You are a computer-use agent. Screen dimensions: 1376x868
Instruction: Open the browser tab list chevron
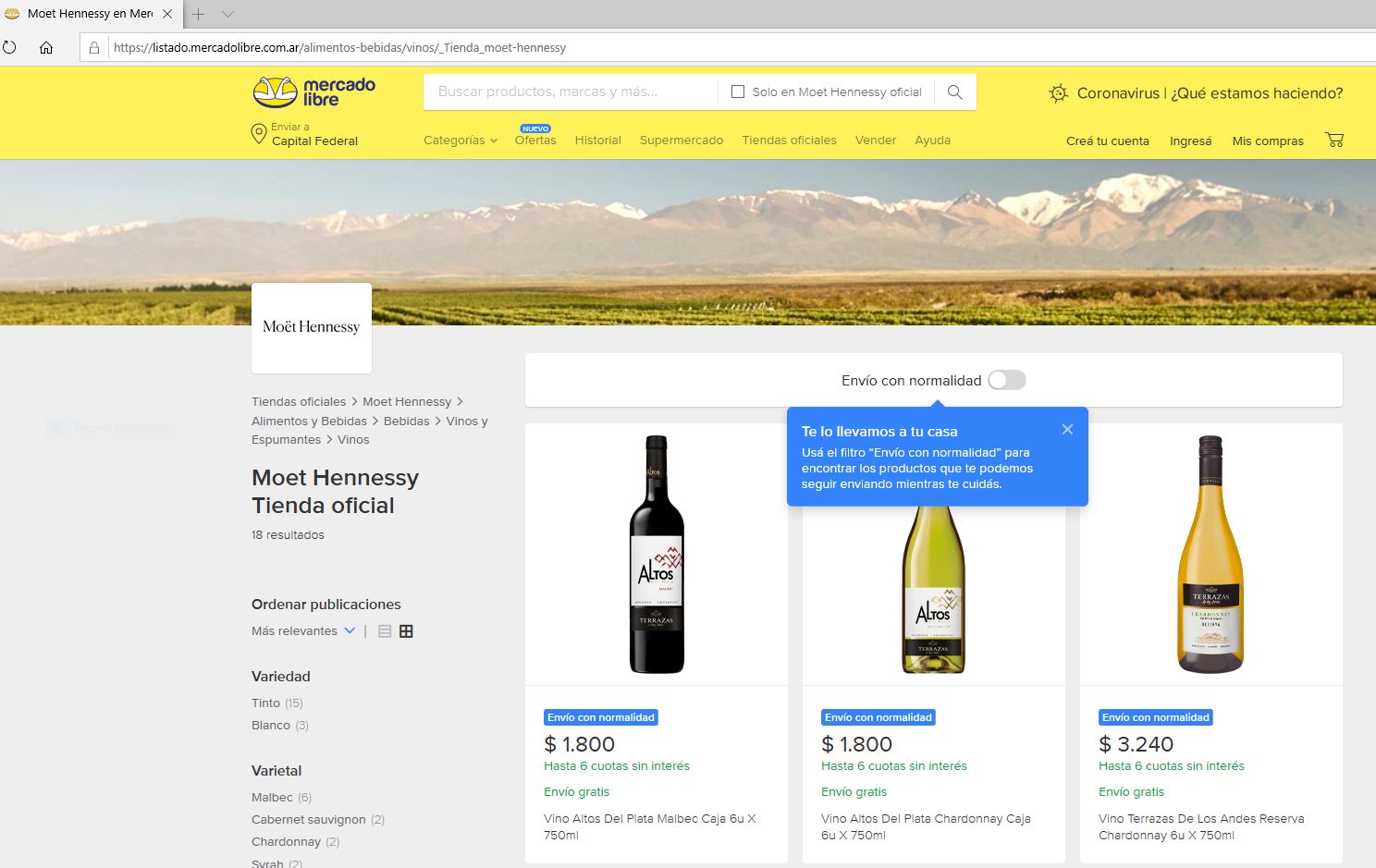click(x=227, y=14)
